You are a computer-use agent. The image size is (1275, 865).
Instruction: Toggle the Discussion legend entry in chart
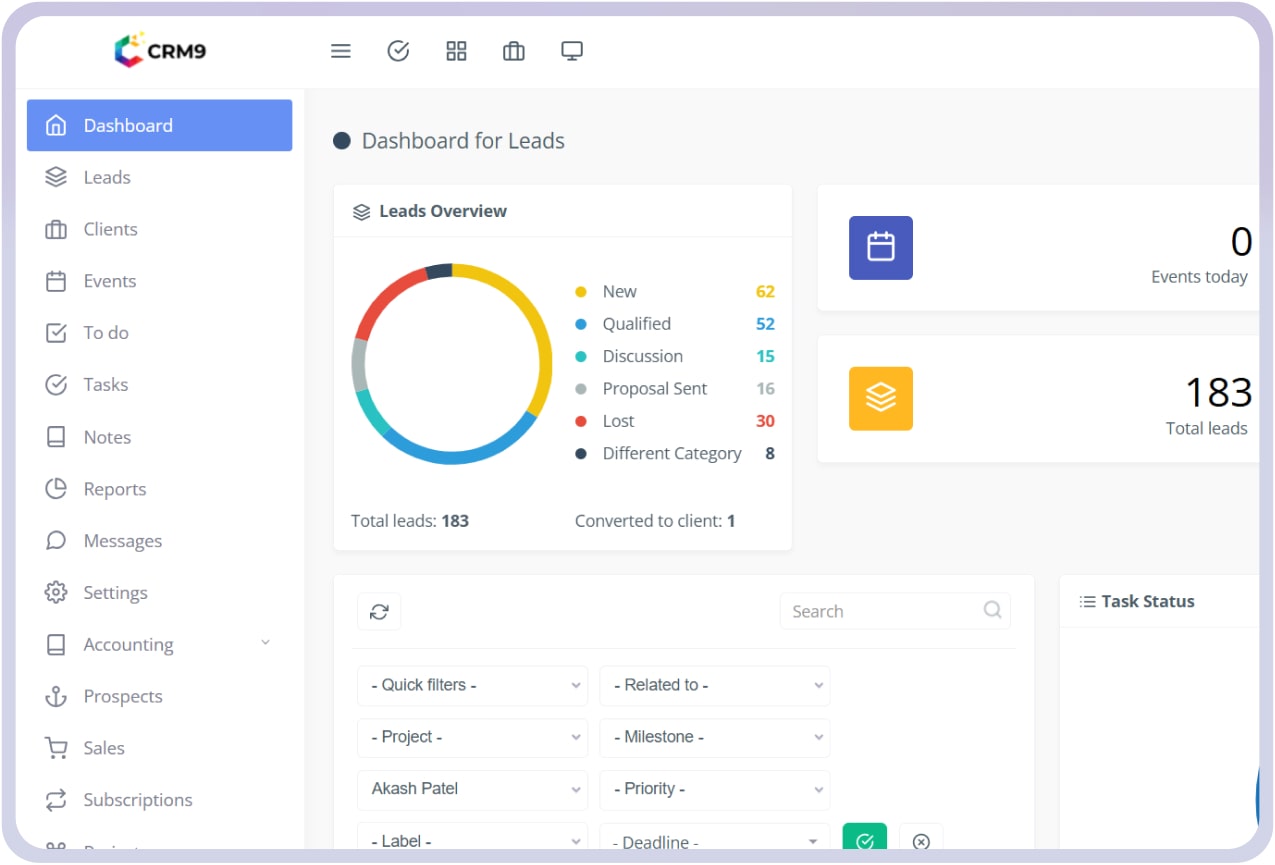coord(642,356)
